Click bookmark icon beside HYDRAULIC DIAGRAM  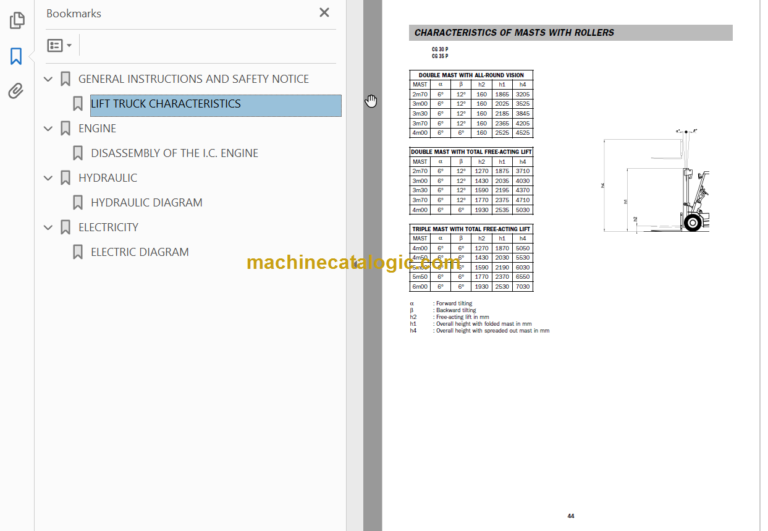77,203
